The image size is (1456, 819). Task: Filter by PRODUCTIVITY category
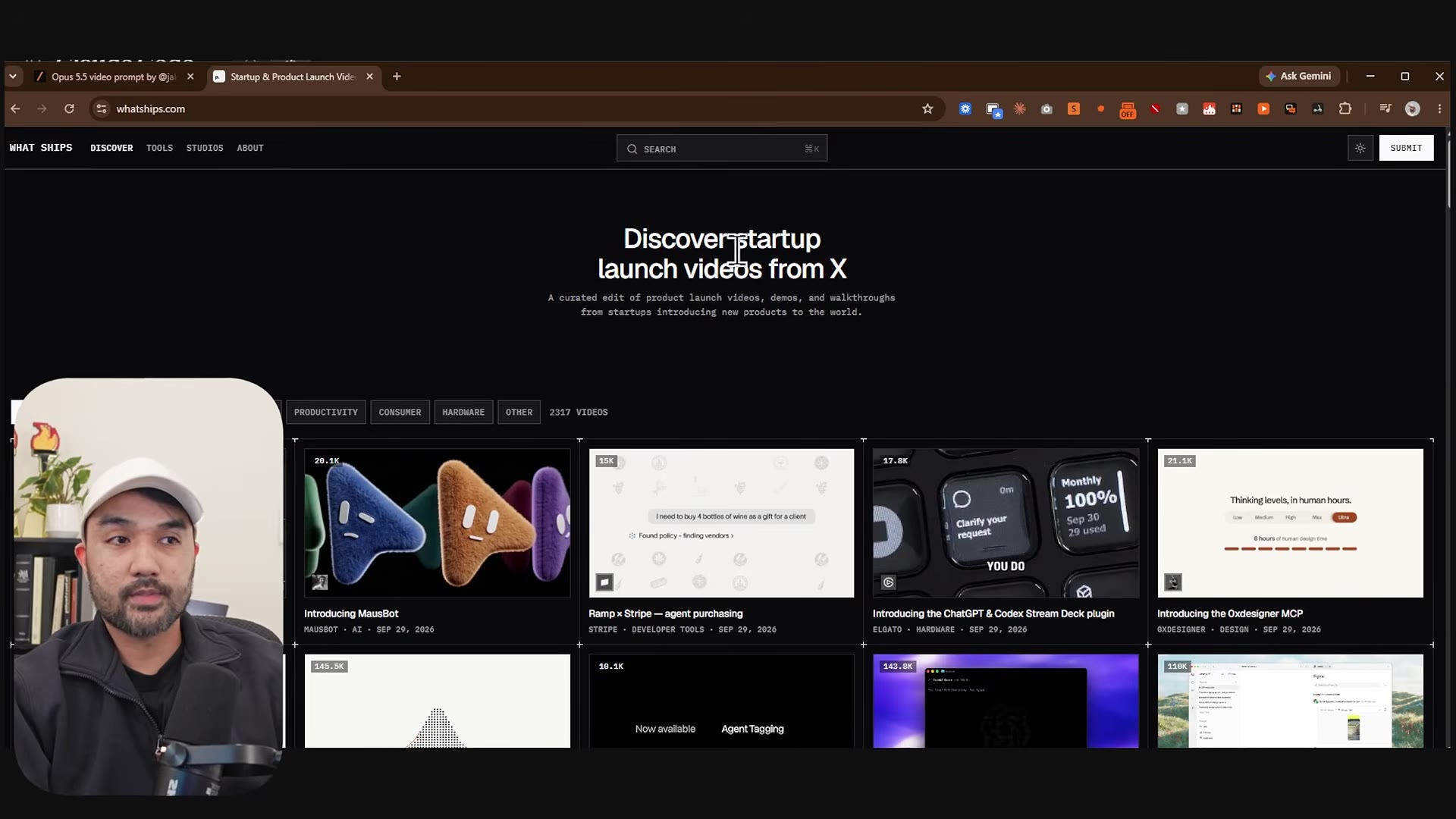click(x=326, y=413)
